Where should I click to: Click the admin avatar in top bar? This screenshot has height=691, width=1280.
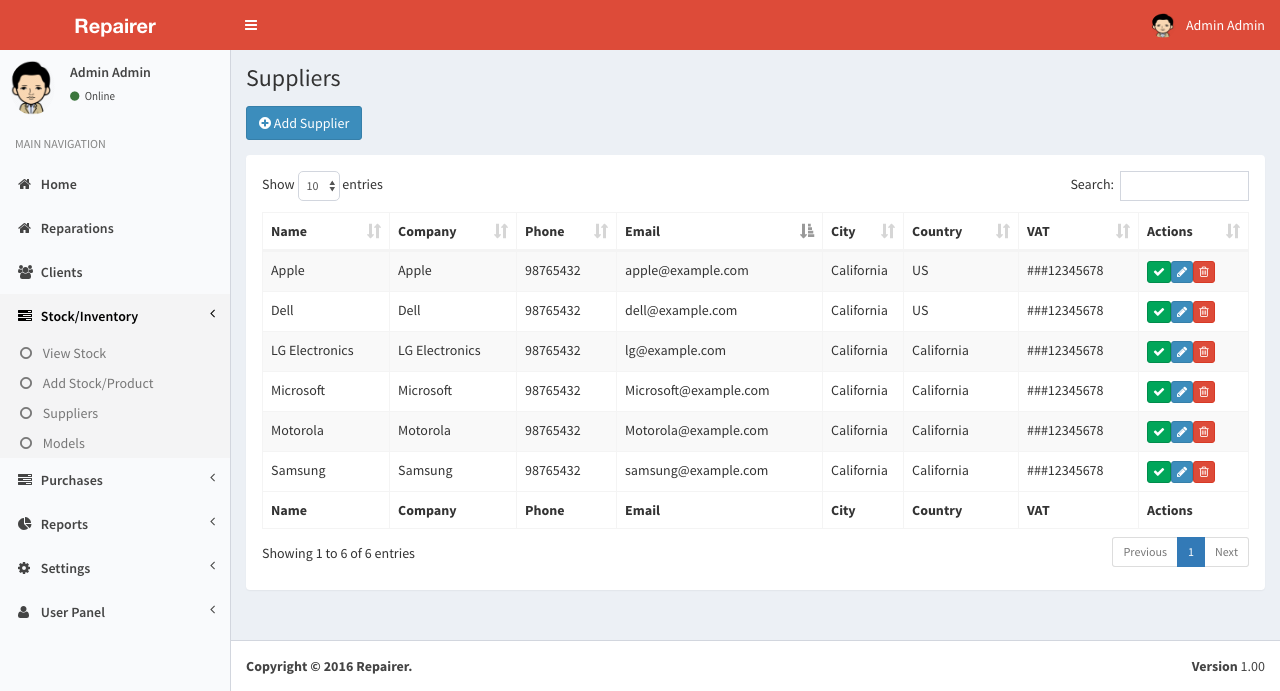pyautogui.click(x=1162, y=25)
